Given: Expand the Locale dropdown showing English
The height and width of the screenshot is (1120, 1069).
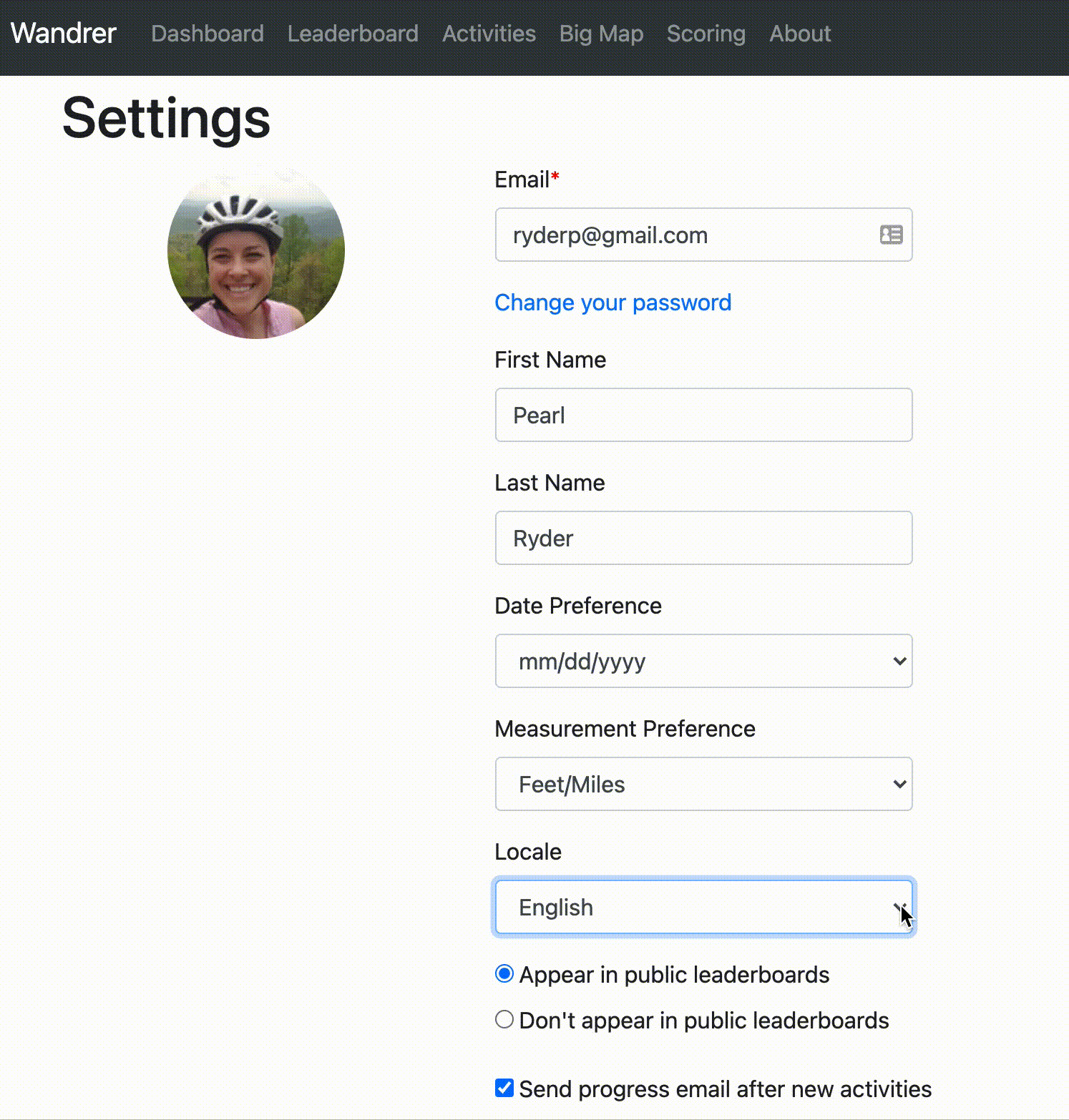Looking at the screenshot, I should (703, 907).
